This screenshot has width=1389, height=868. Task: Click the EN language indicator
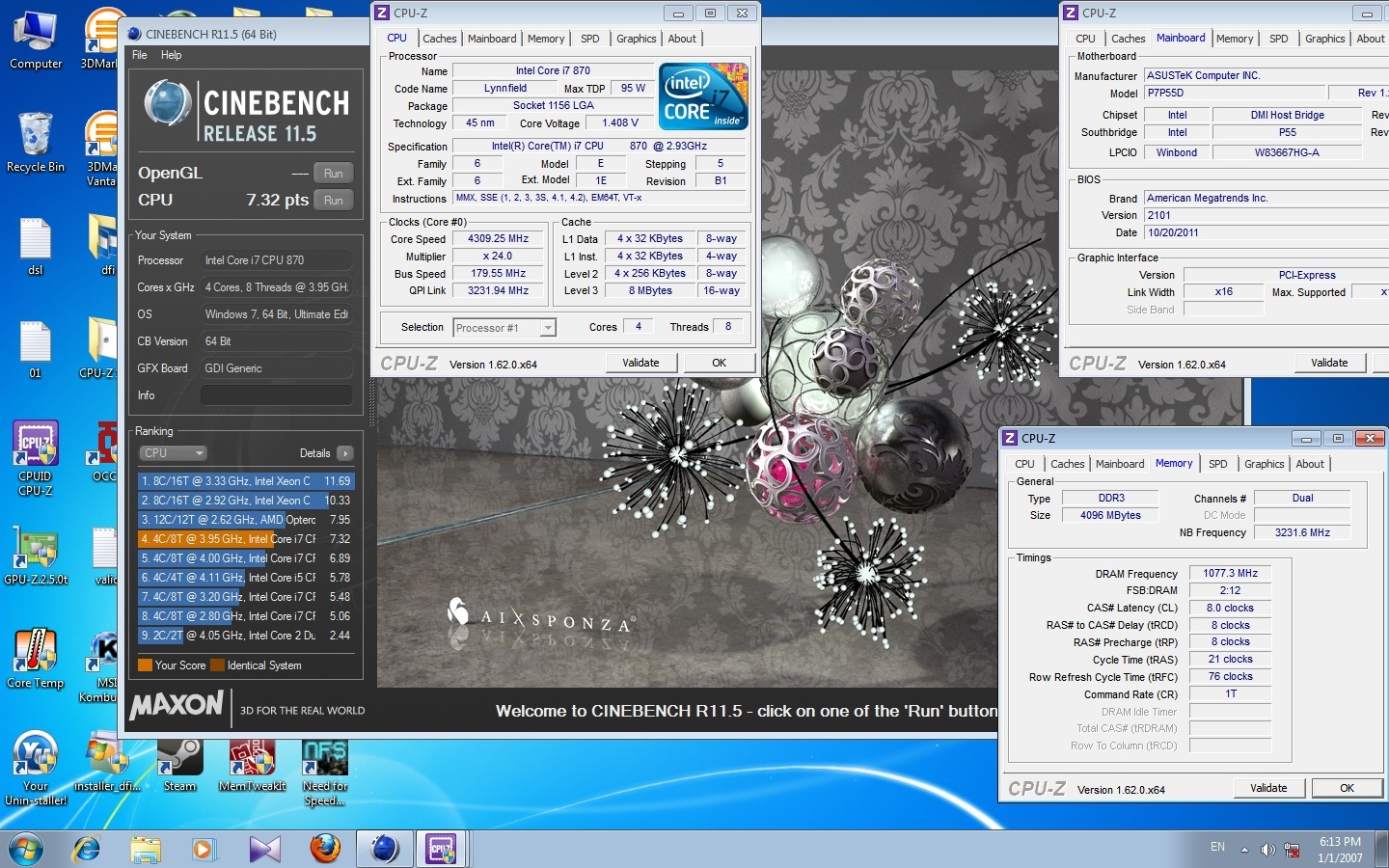pyautogui.click(x=1217, y=847)
